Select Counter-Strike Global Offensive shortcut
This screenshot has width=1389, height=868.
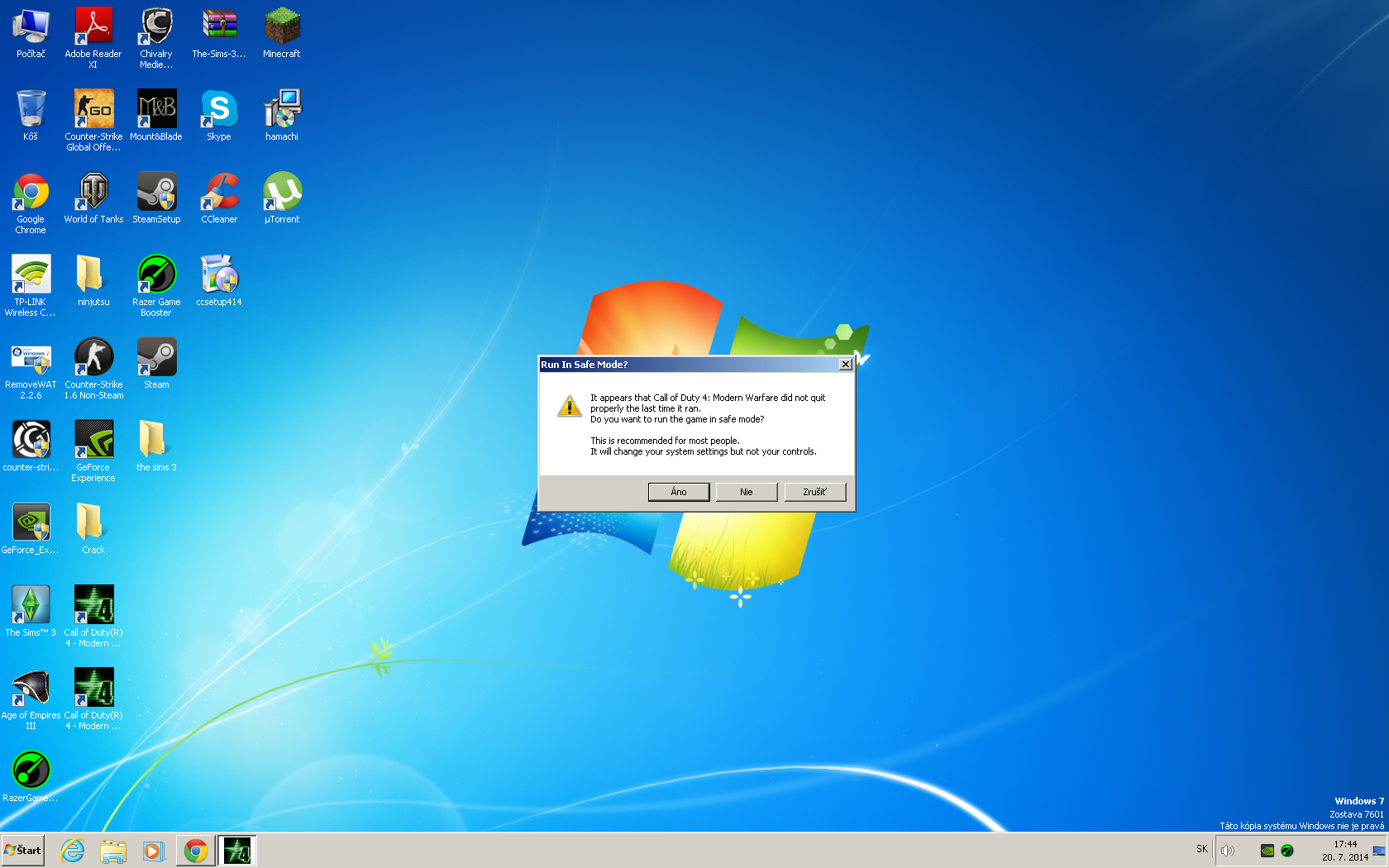[93, 120]
